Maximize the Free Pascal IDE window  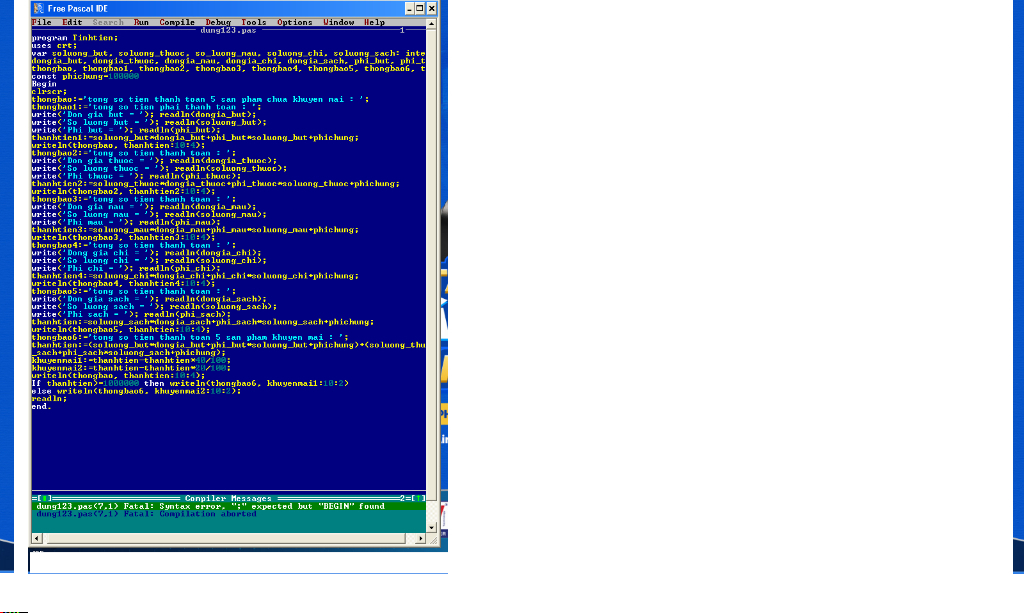coord(420,8)
